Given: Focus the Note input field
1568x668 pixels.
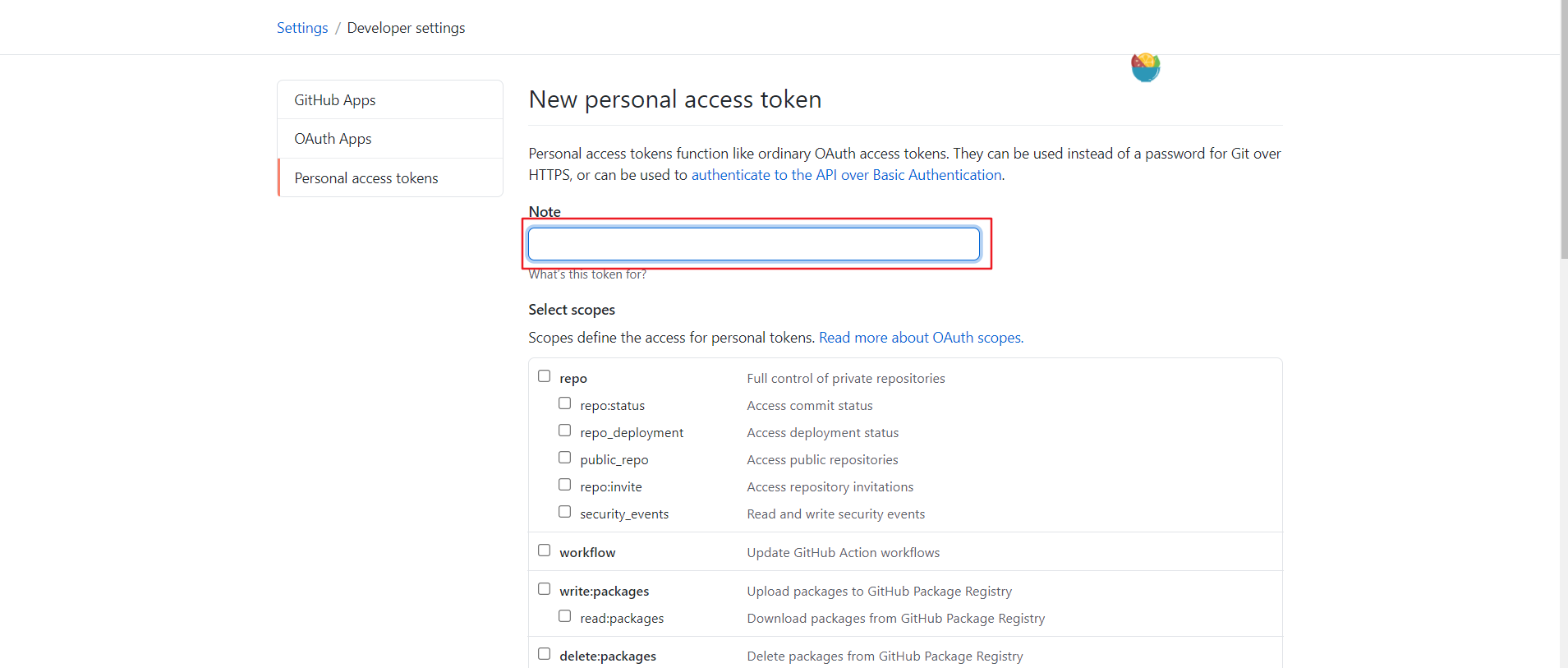Looking at the screenshot, I should [754, 244].
